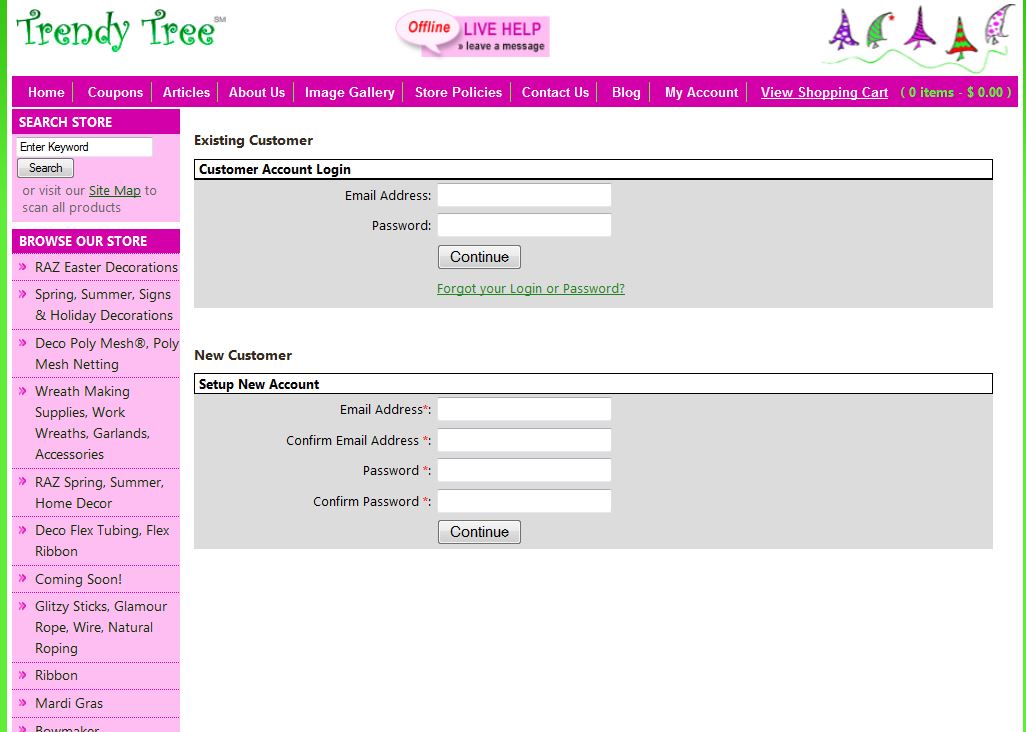Click the View Shopping Cart link
This screenshot has width=1026, height=732.
click(x=824, y=92)
